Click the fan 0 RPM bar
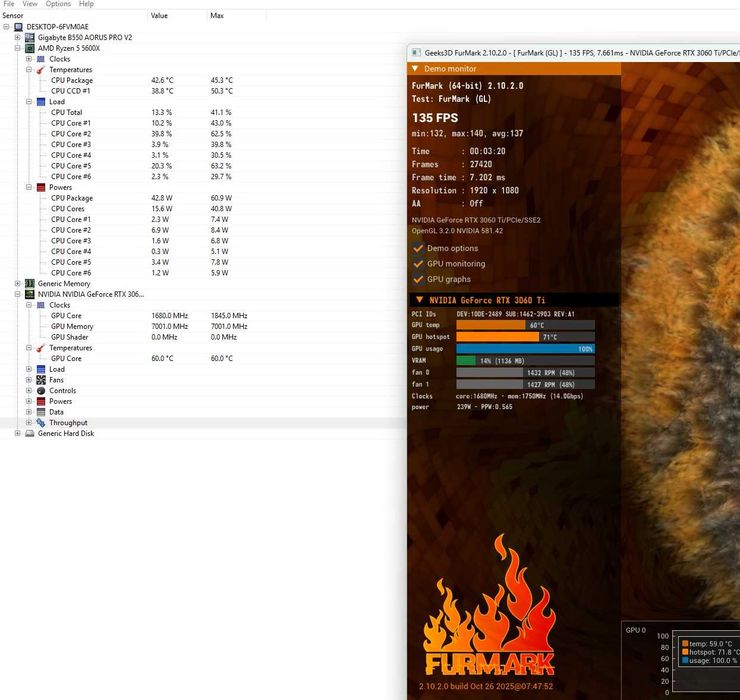 pyautogui.click(x=525, y=372)
